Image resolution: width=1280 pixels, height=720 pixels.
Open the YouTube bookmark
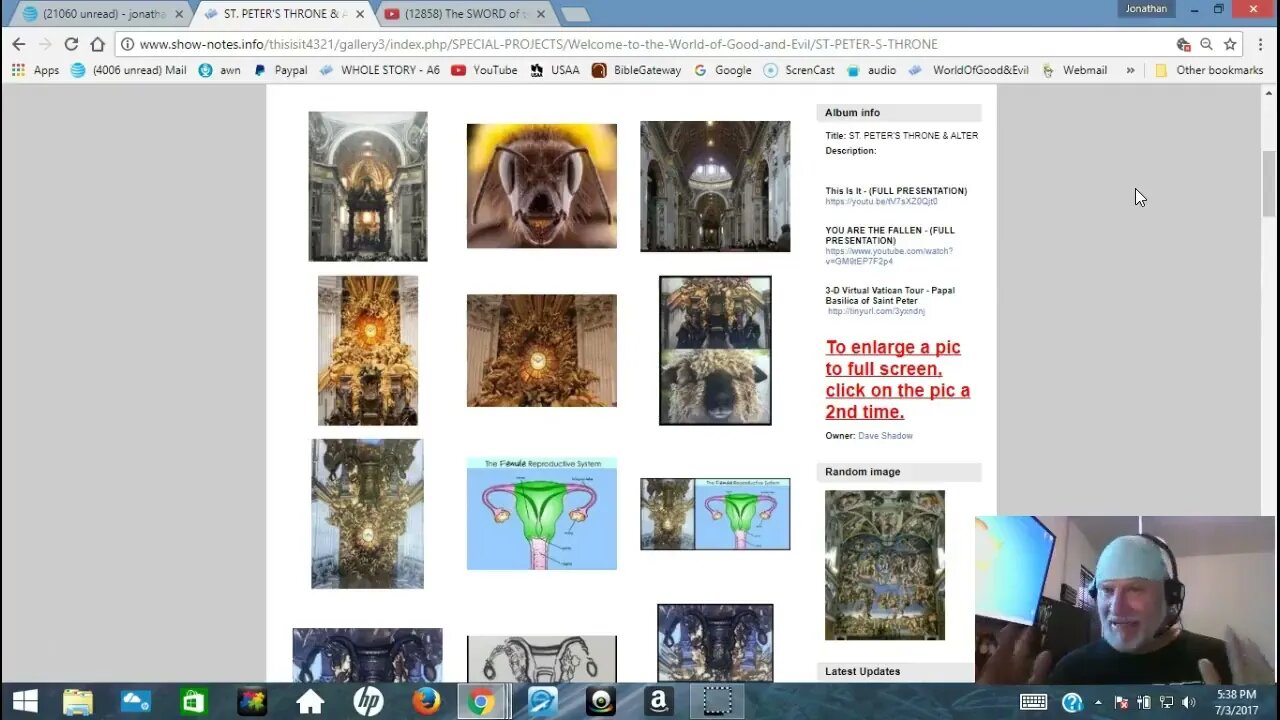tap(484, 70)
